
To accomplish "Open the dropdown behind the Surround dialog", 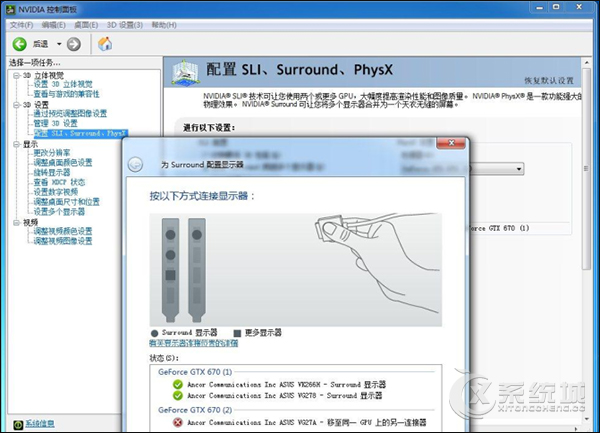I will point(519,169).
